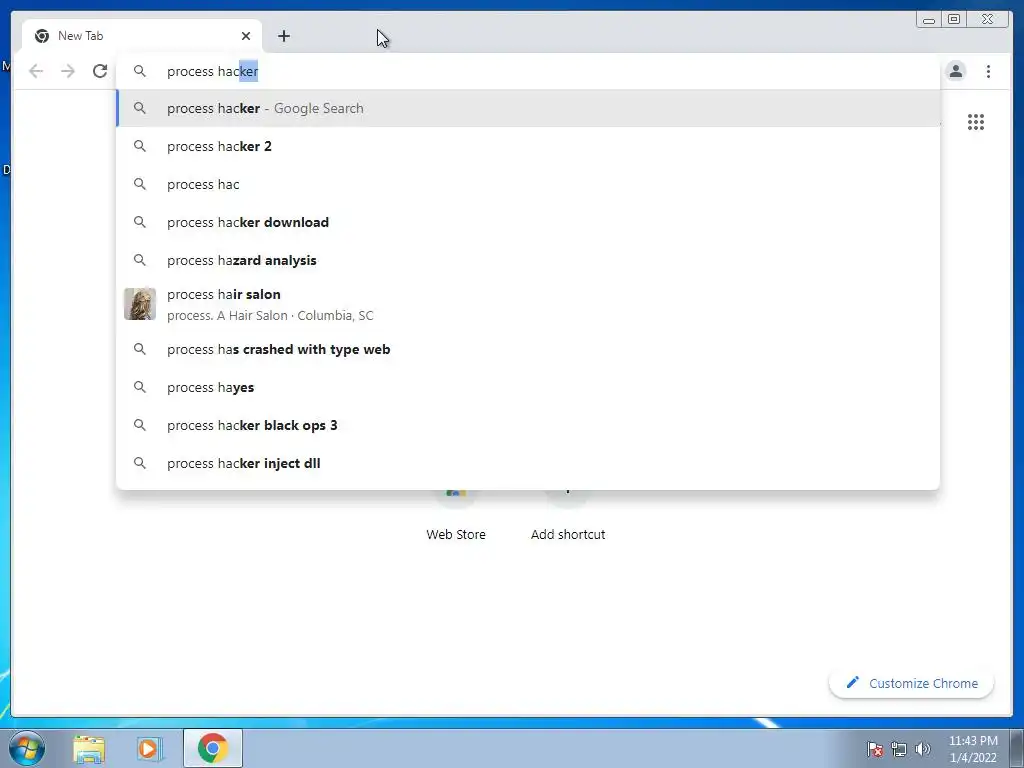Open the Google apps grid icon
The height and width of the screenshot is (768, 1024).
coord(976,122)
